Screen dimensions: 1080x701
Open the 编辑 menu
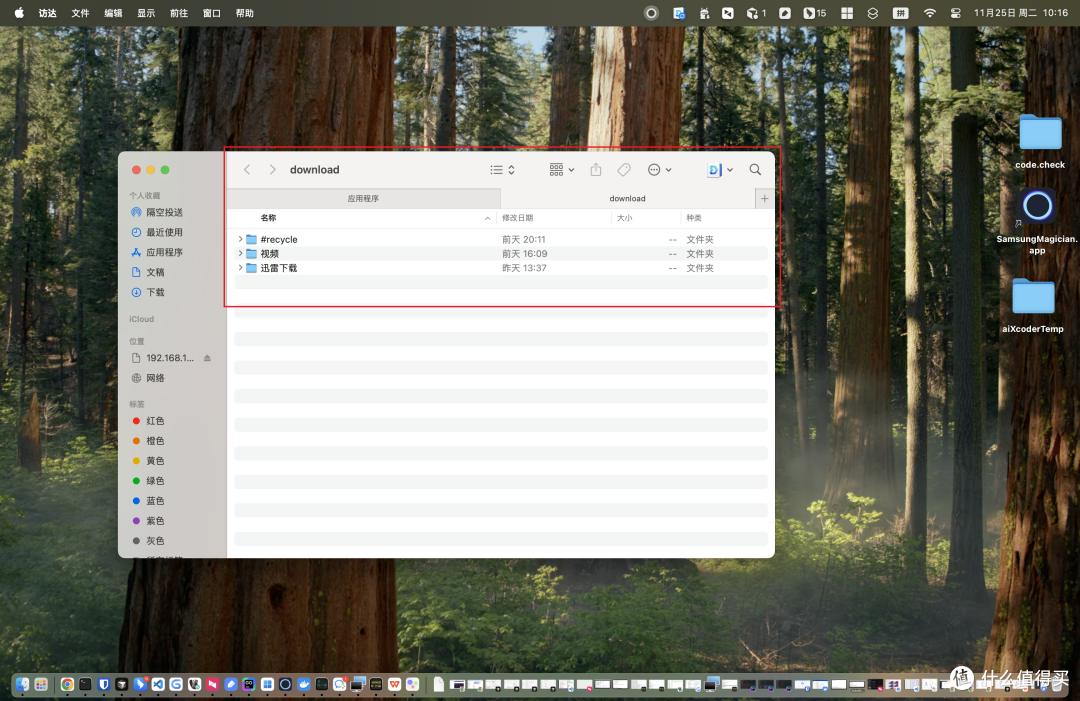113,12
